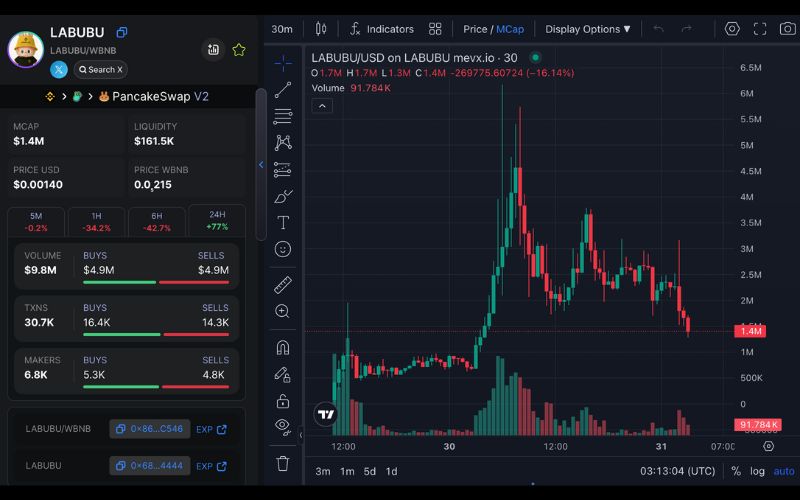Take a chart snapshot with camera icon

click(x=788, y=29)
